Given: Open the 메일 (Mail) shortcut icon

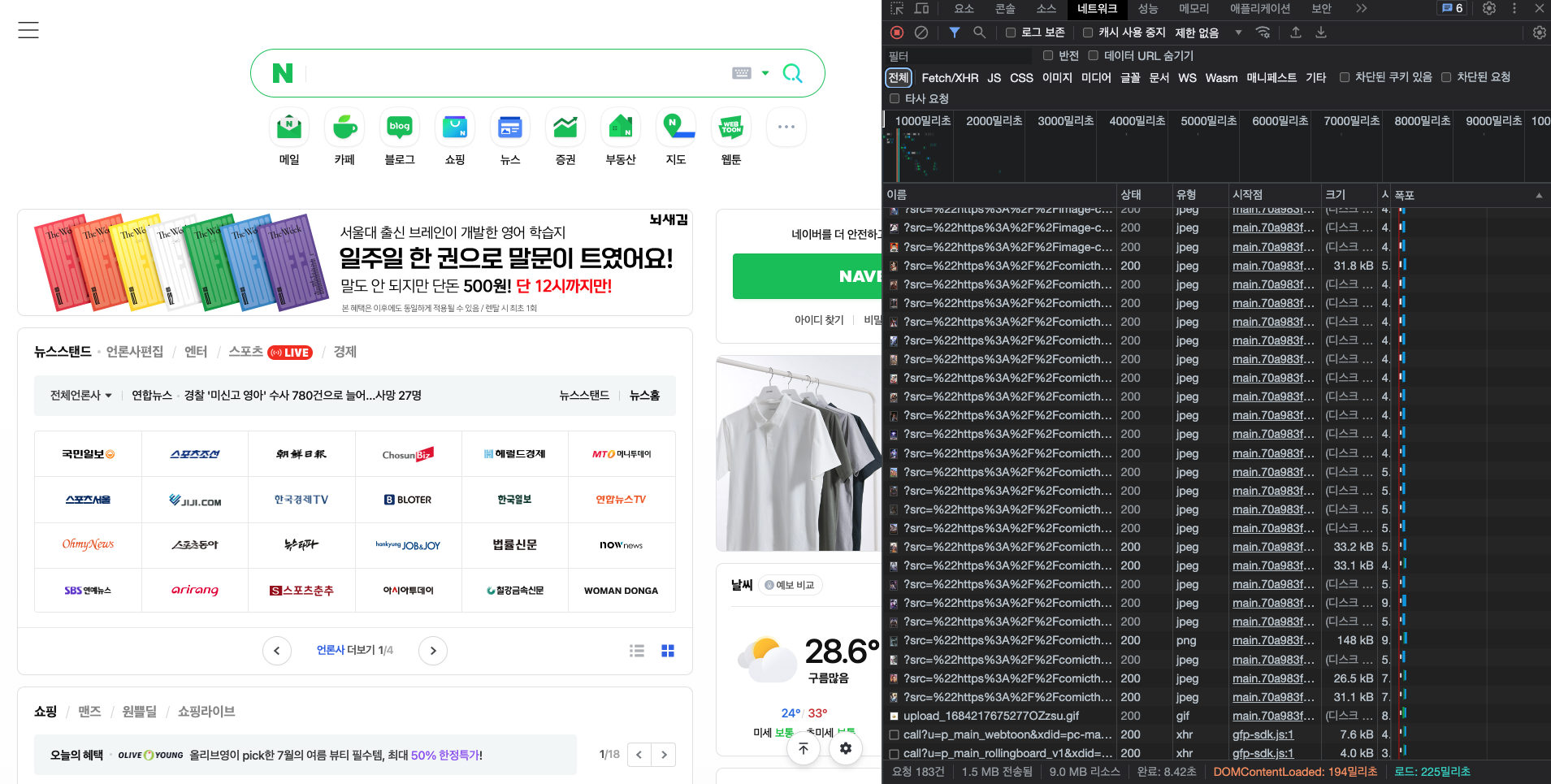Looking at the screenshot, I should [x=289, y=127].
